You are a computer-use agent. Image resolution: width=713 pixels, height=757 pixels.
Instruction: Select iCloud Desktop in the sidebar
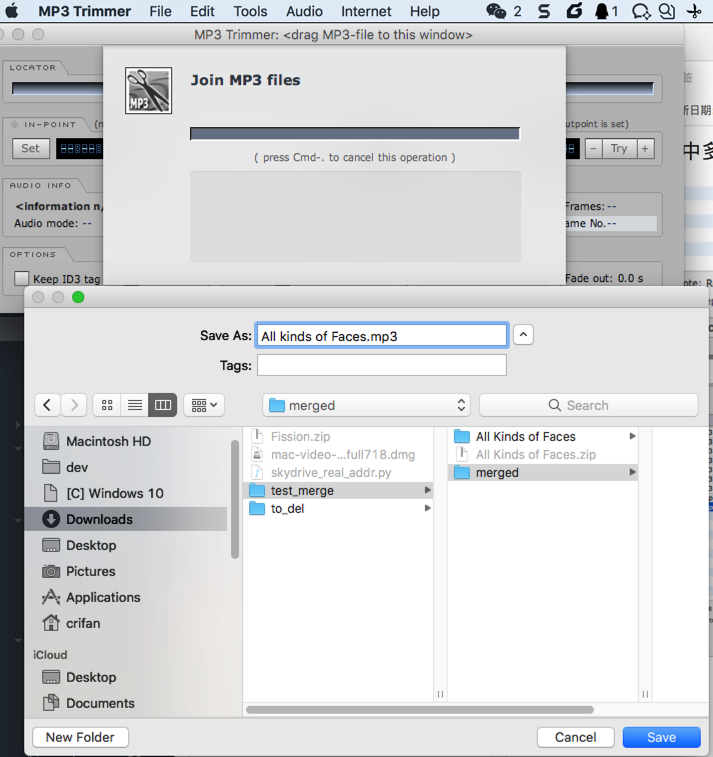[126, 677]
